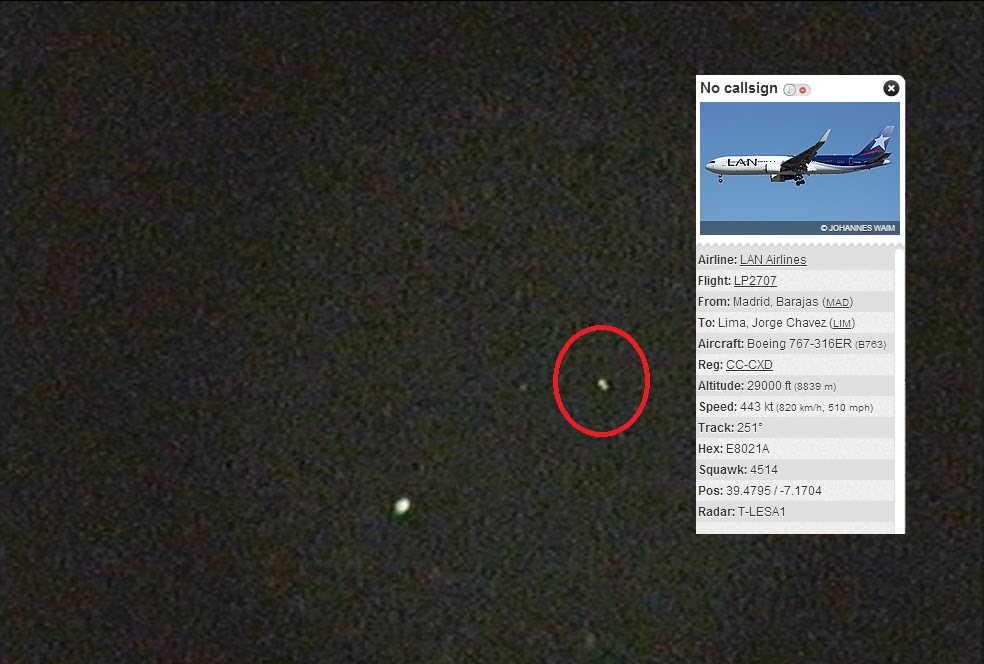
Task: Select the No callsign title text
Action: pos(739,88)
